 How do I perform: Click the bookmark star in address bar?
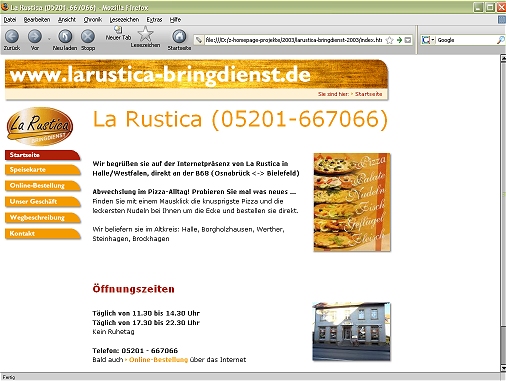click(x=389, y=40)
